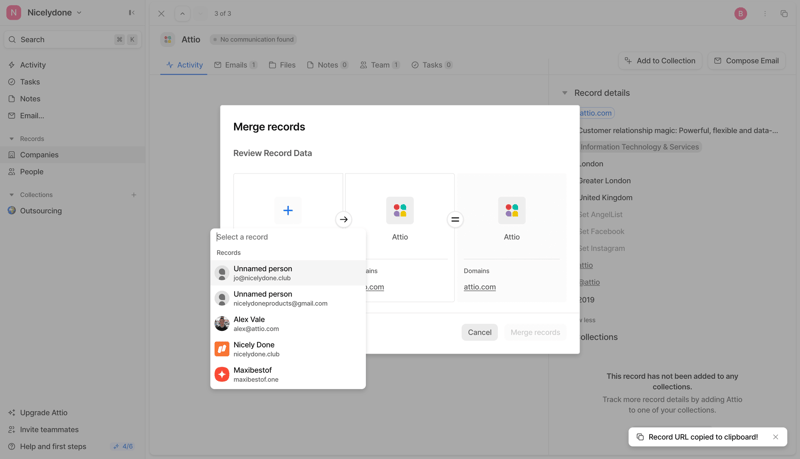Open Help and first steps
Viewport: 800px width, 459px height.
pyautogui.click(x=53, y=446)
